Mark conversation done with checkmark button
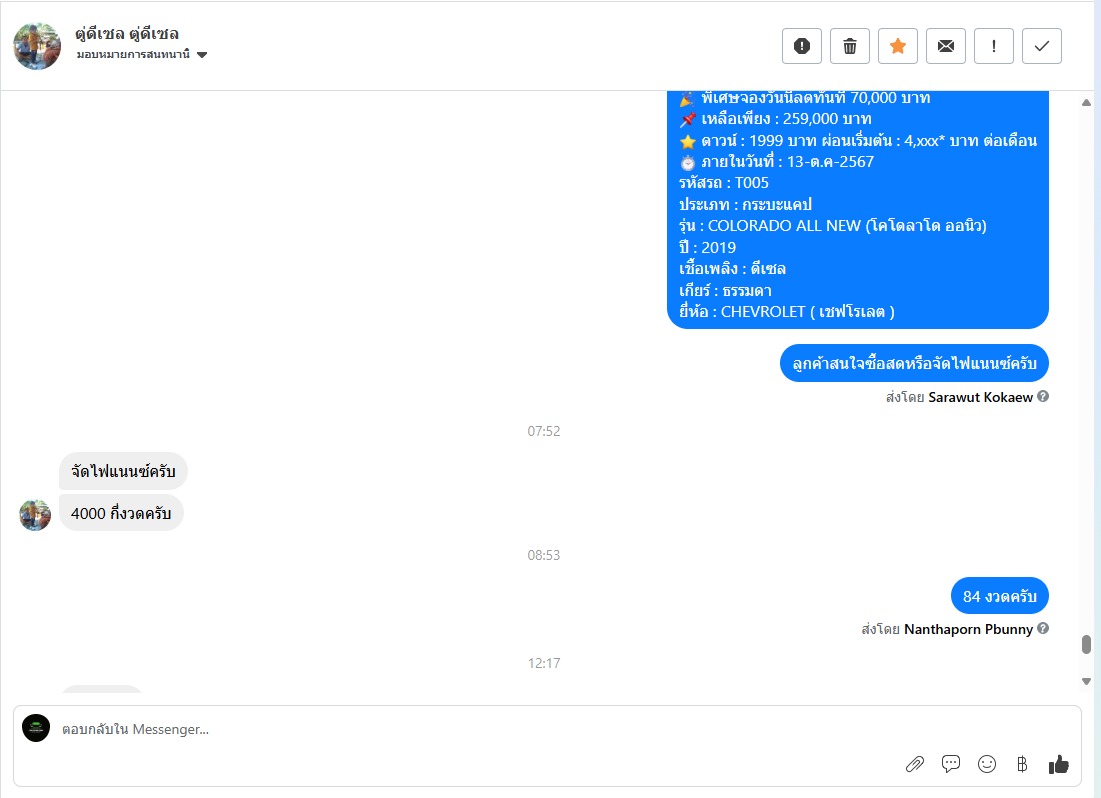Image resolution: width=1101 pixels, height=798 pixels. tap(1042, 46)
